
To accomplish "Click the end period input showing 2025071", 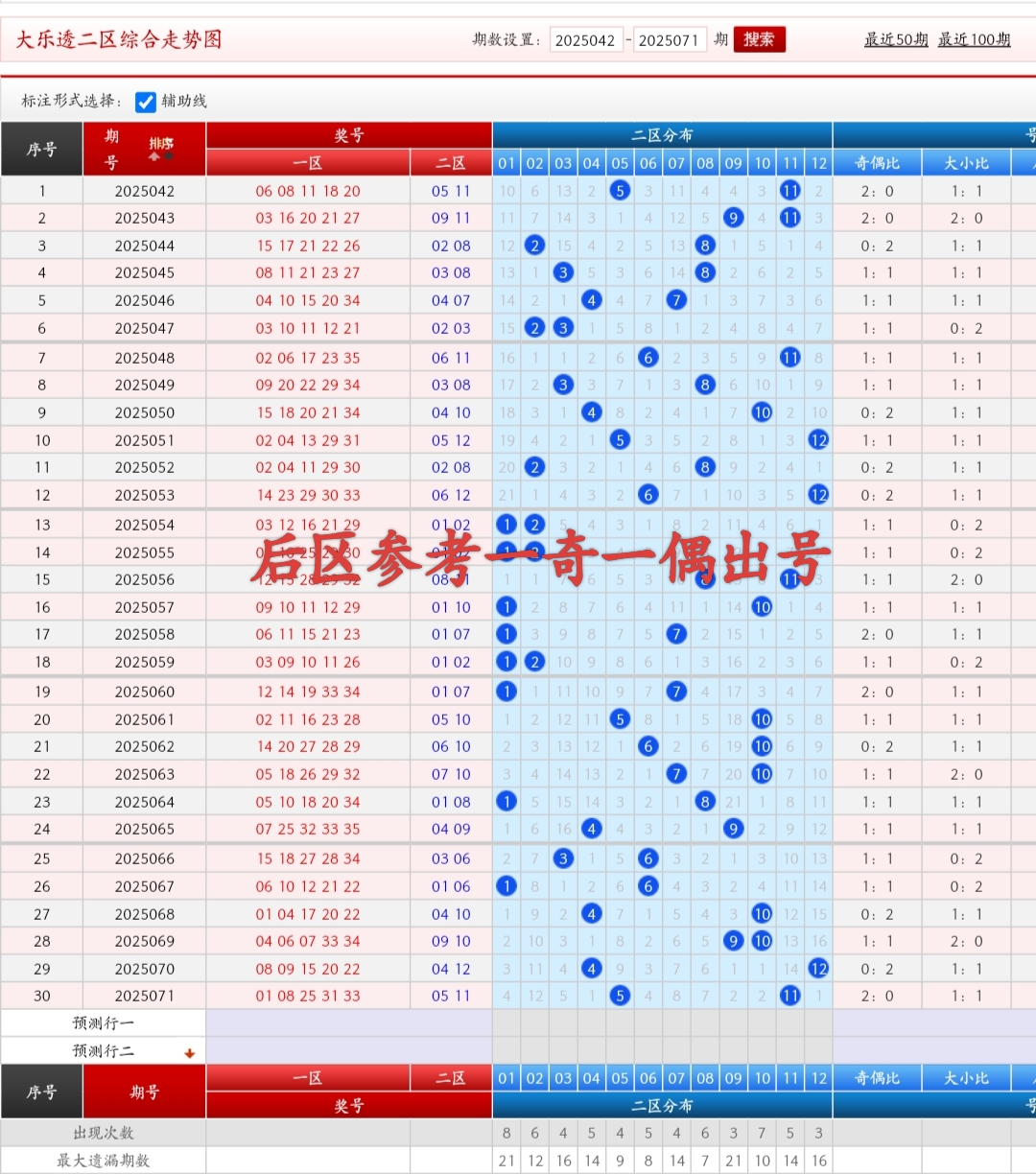I will coord(671,39).
